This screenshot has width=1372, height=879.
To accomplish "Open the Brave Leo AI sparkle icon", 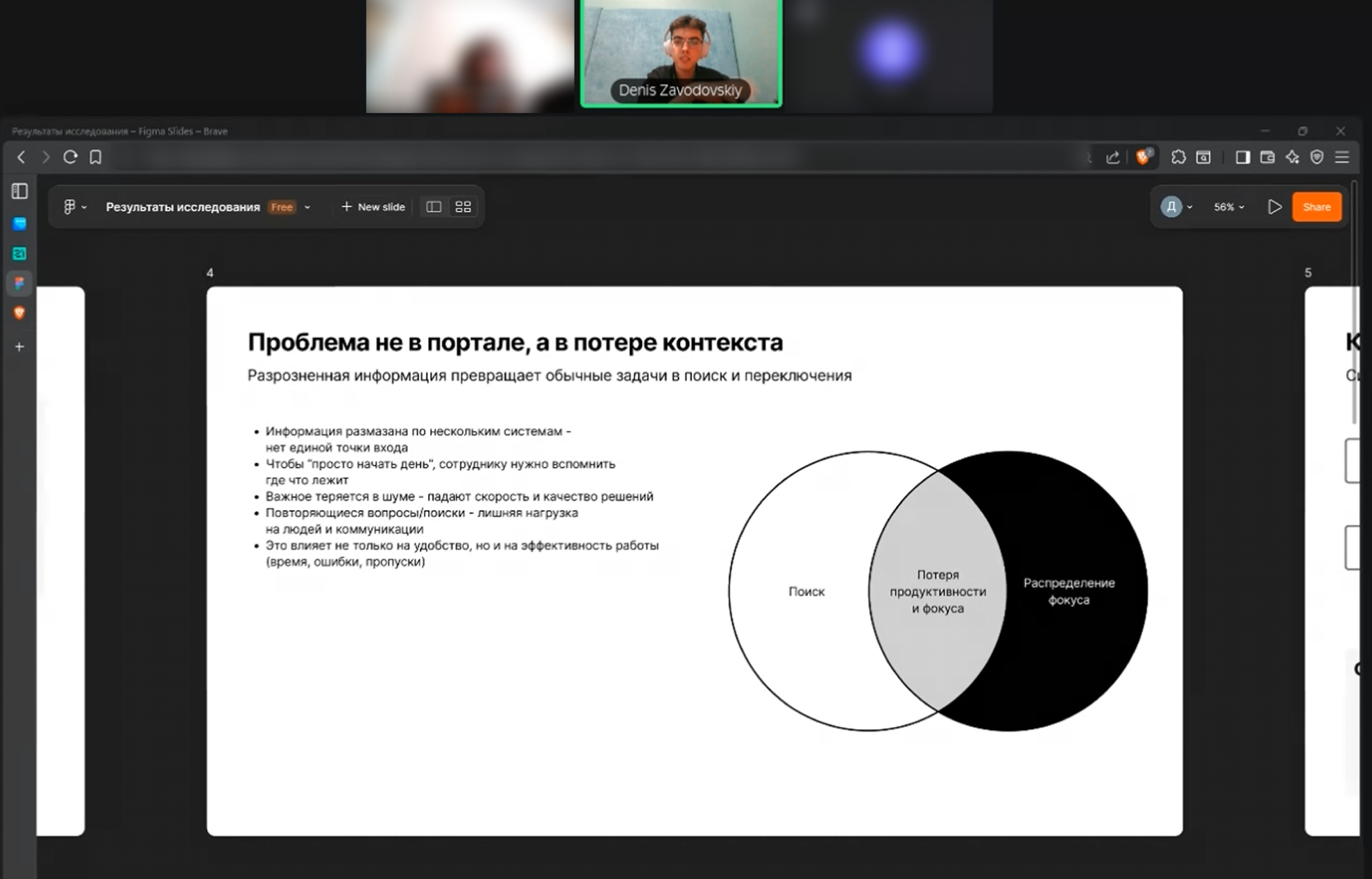I will pos(1292,157).
